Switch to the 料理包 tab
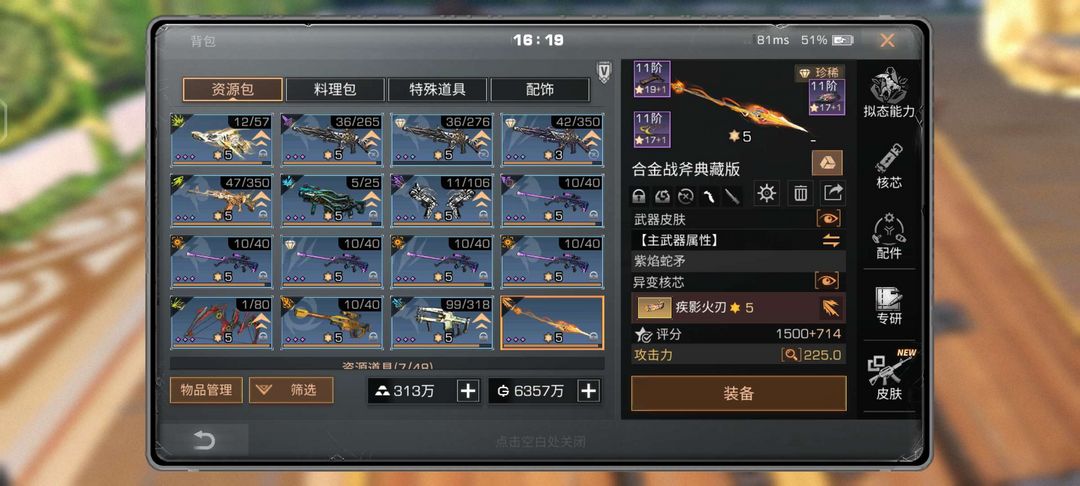This screenshot has height=486, width=1080. (335, 89)
